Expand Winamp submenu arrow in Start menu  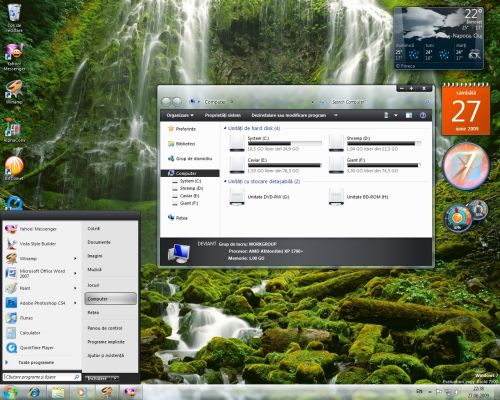coord(75,259)
